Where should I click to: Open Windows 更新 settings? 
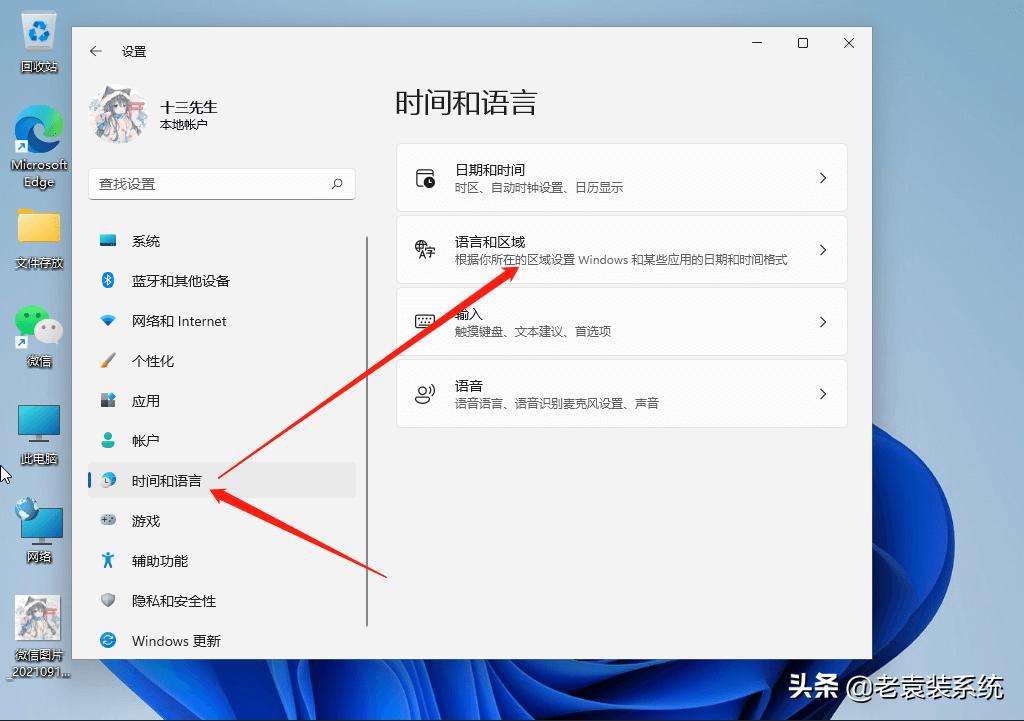click(x=175, y=641)
